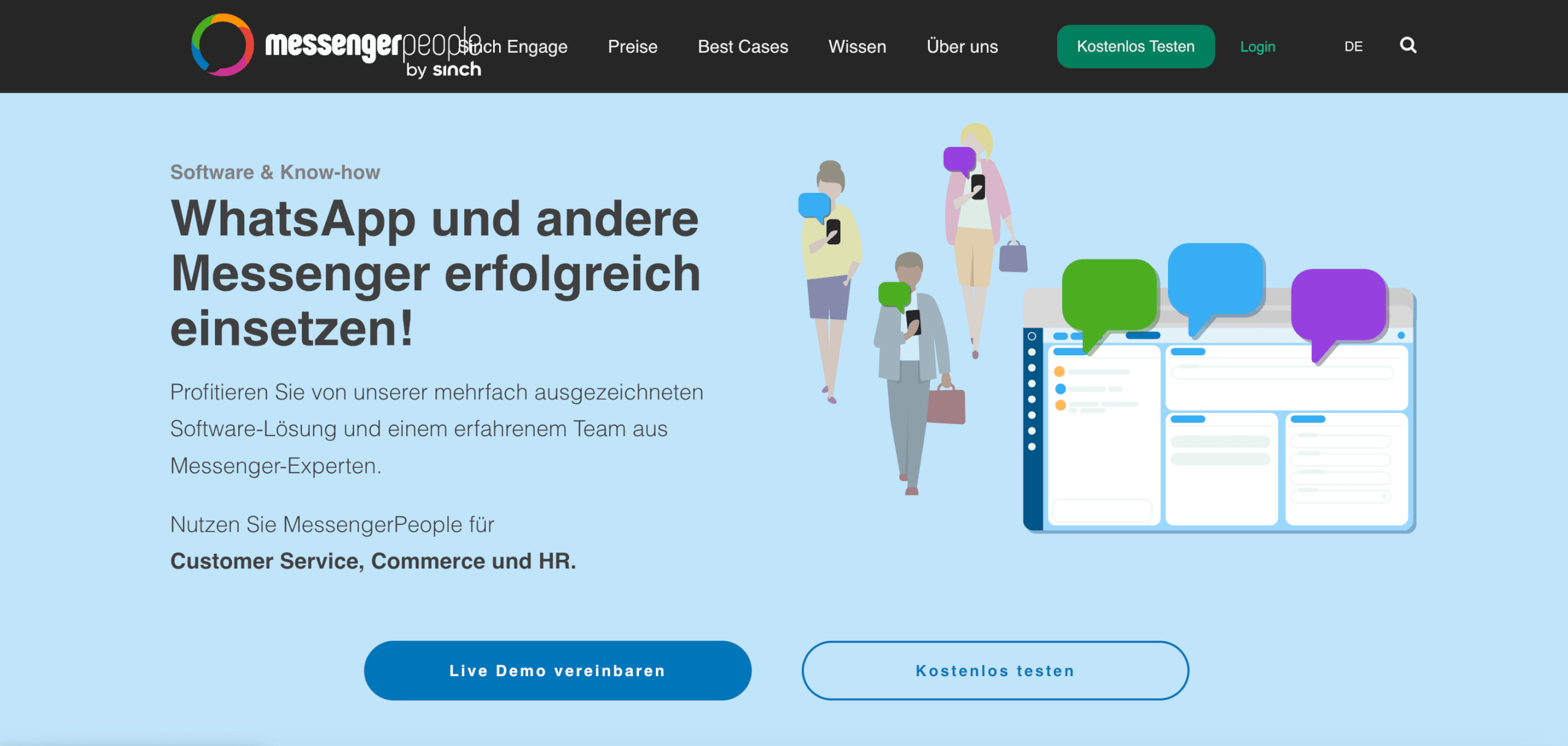This screenshot has width=1568, height=746.
Task: Click the MessengerPeople colorful ring logo
Action: [x=222, y=45]
